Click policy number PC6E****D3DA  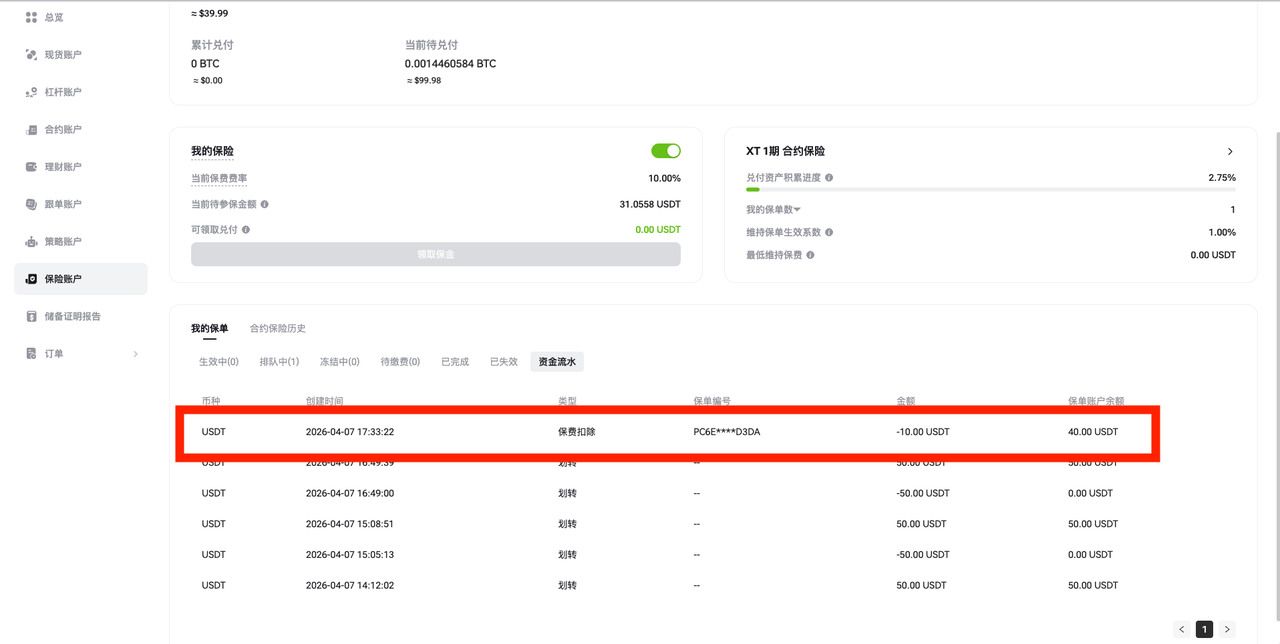tap(726, 432)
